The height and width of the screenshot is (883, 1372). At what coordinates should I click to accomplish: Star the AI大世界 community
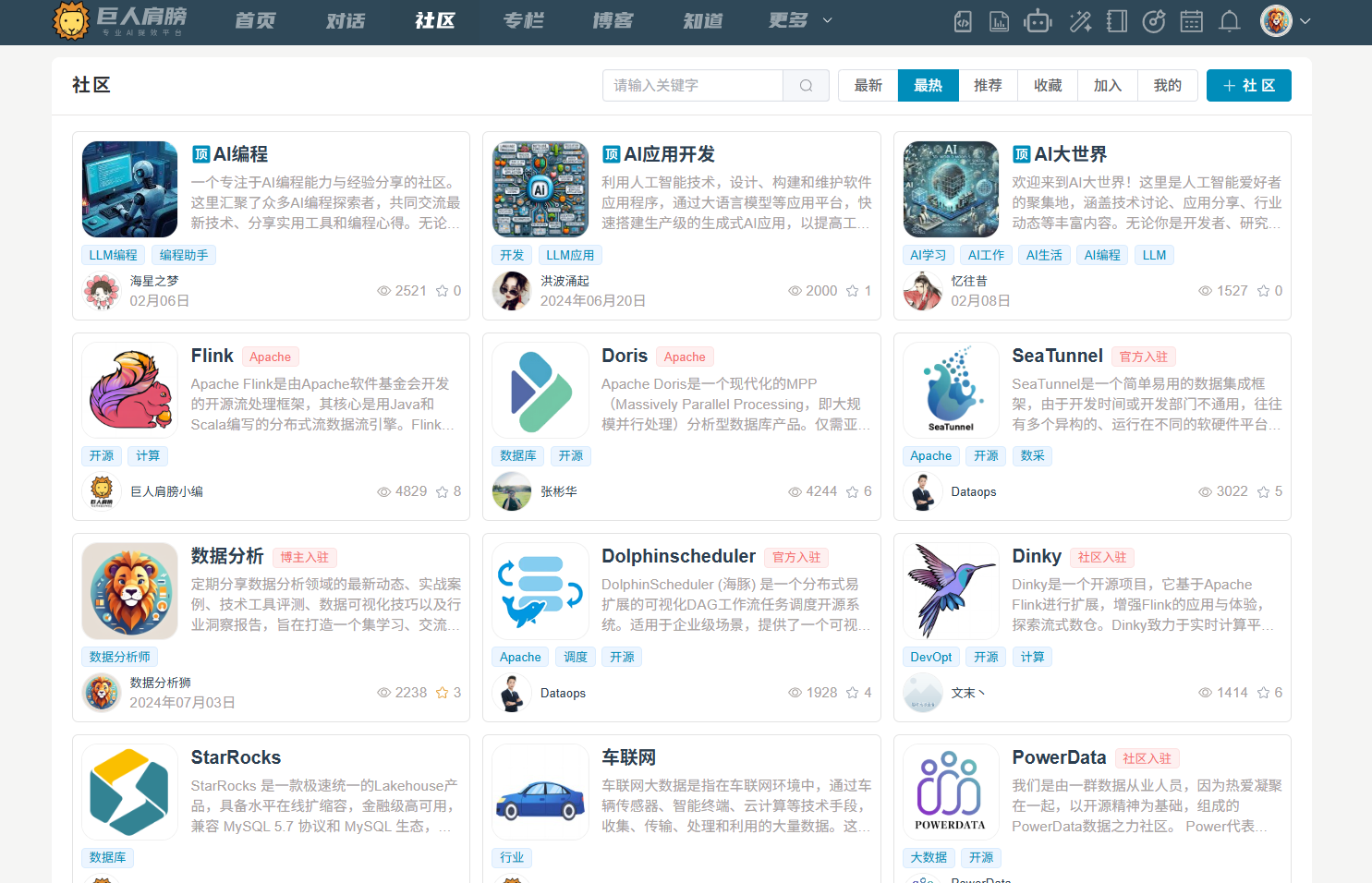point(1264,291)
